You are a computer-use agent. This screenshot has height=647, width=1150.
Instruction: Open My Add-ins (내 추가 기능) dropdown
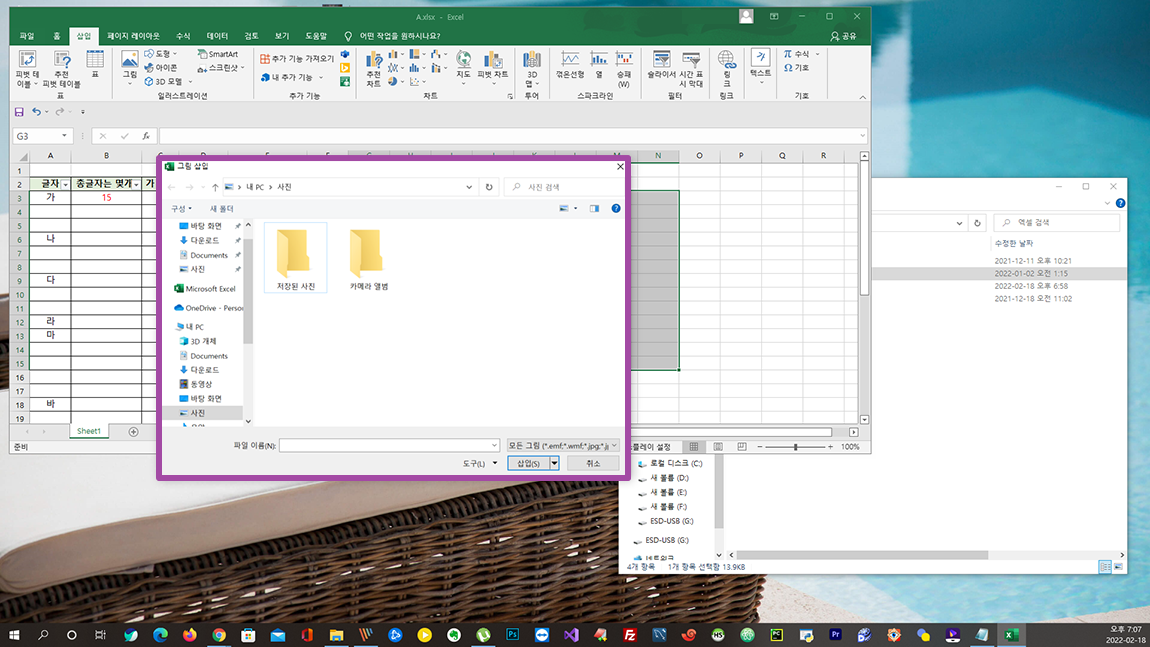pos(292,77)
